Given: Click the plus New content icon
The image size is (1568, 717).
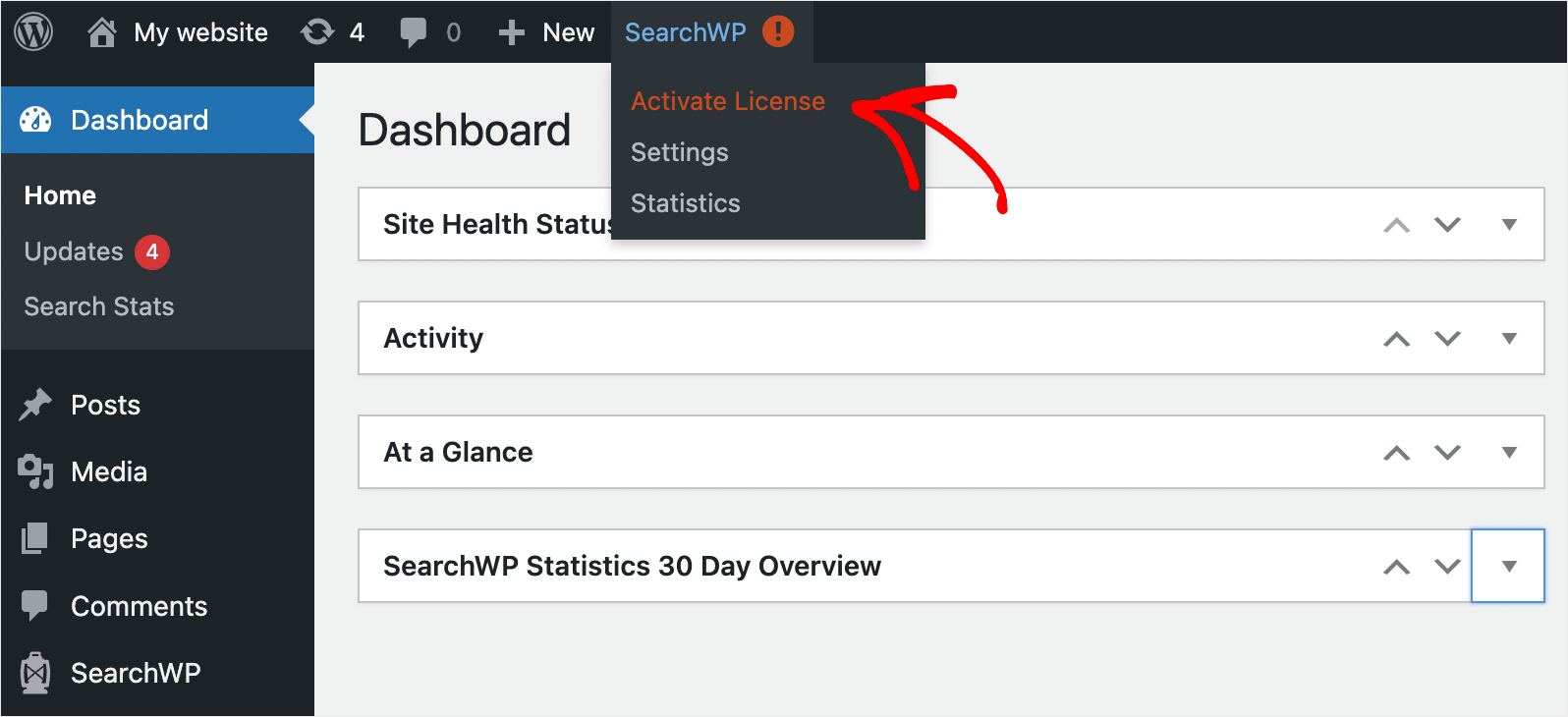Looking at the screenshot, I should 511,32.
